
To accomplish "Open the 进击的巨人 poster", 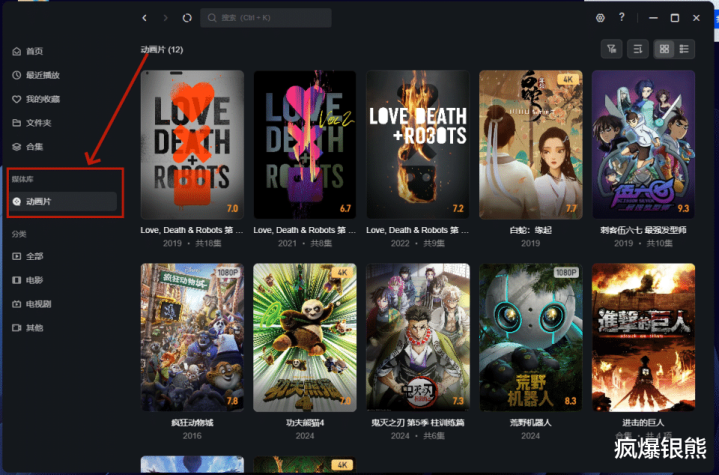I will [643, 337].
